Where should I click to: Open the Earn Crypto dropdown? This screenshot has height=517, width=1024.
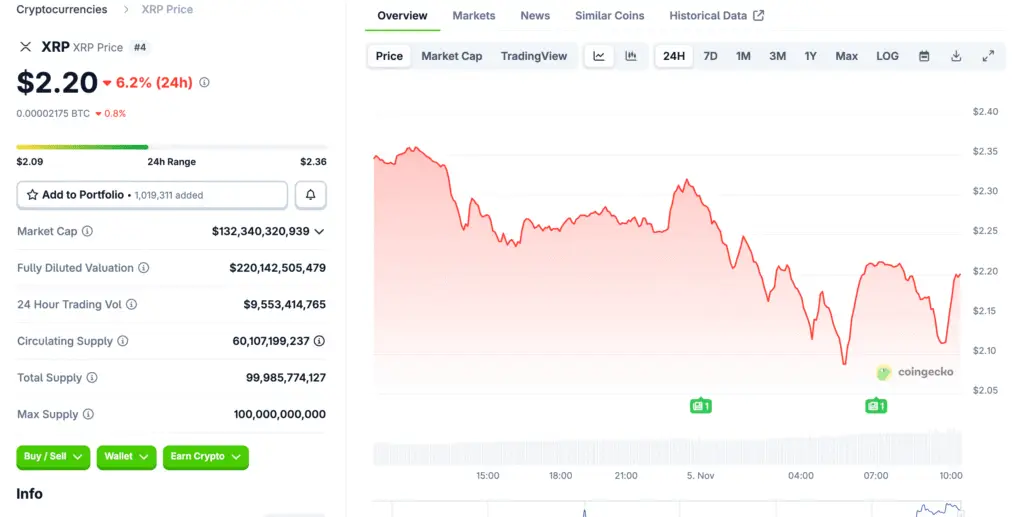click(x=205, y=457)
